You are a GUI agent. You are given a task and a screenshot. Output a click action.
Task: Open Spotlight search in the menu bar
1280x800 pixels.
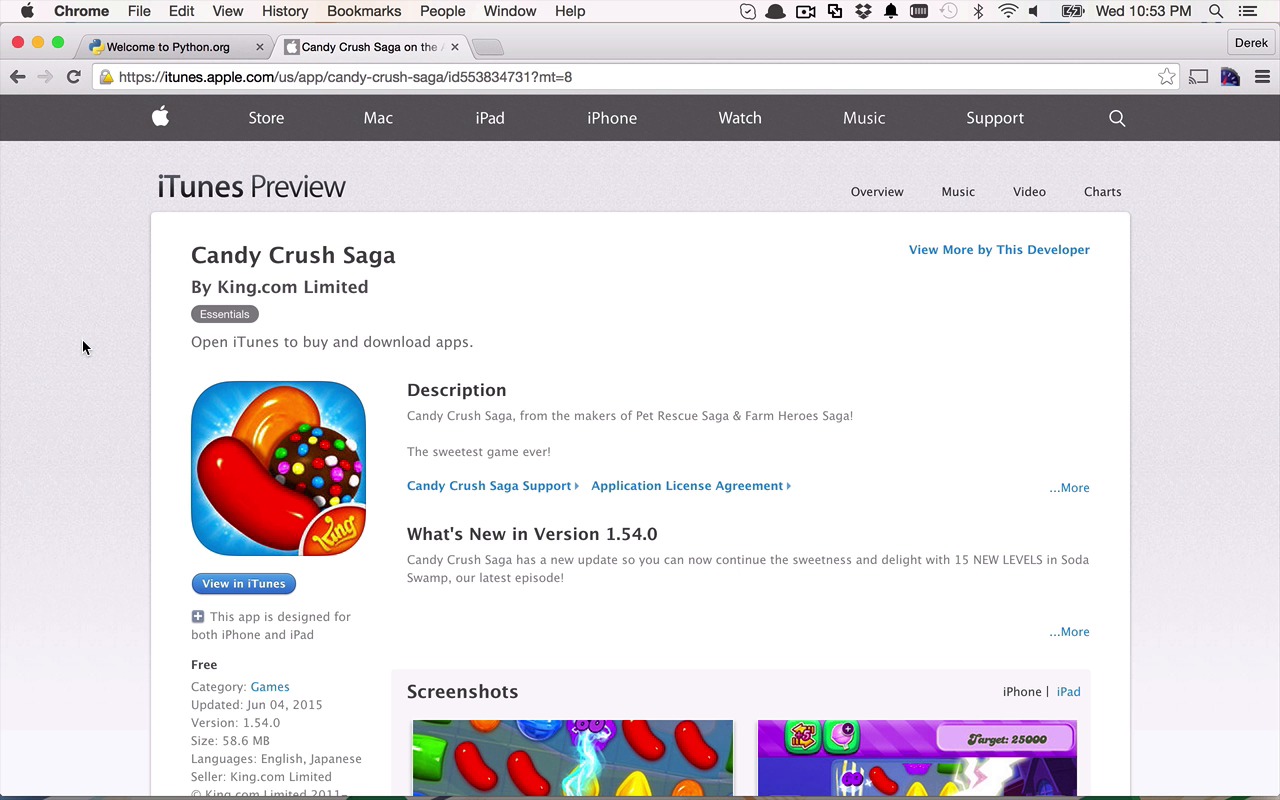[1216, 11]
